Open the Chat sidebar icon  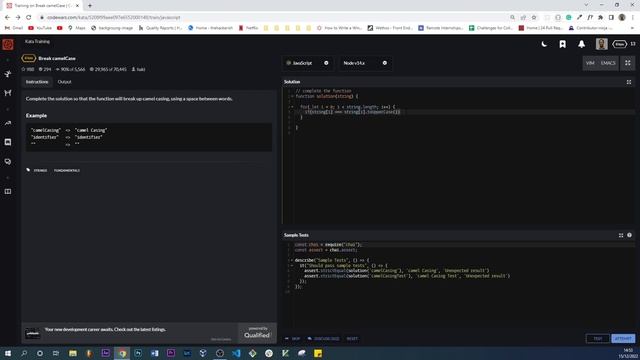[x=8, y=142]
